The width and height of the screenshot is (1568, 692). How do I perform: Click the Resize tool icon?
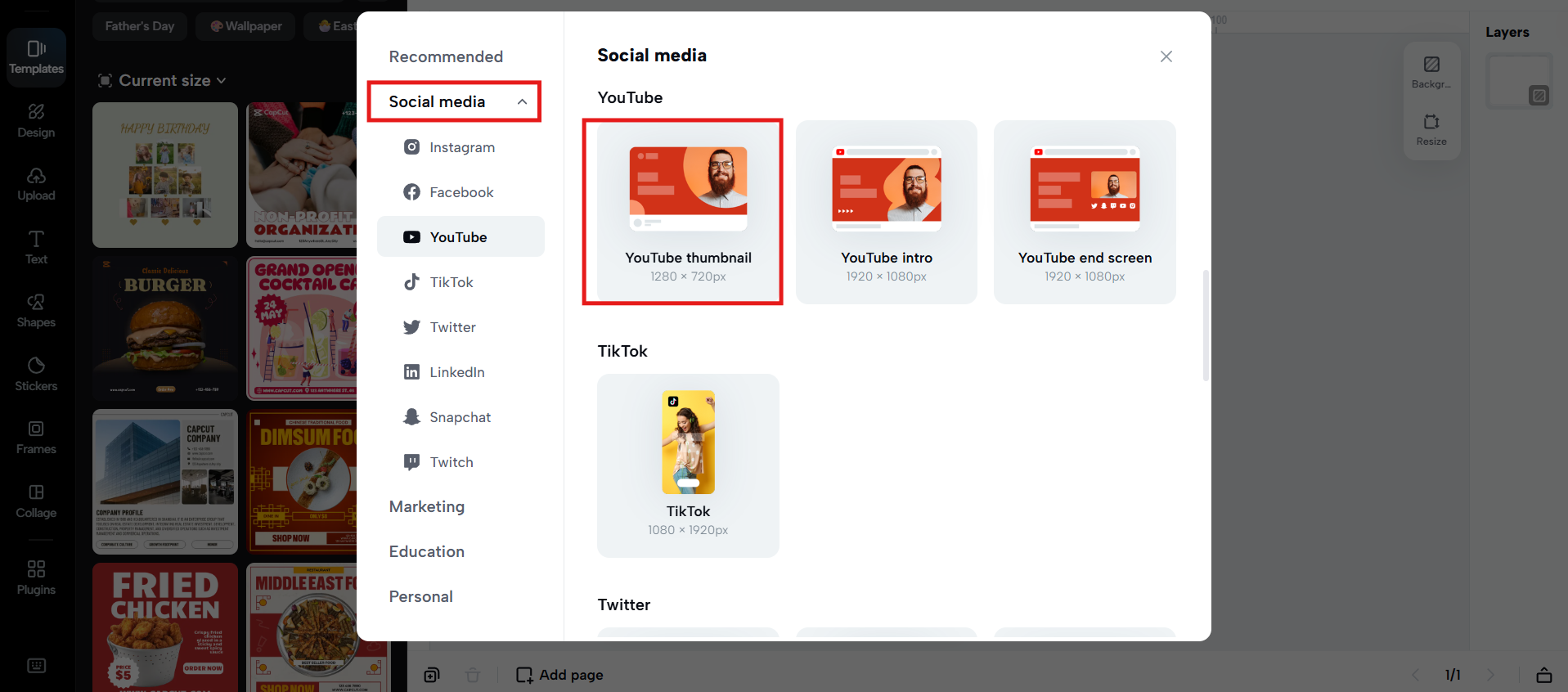coord(1431,129)
